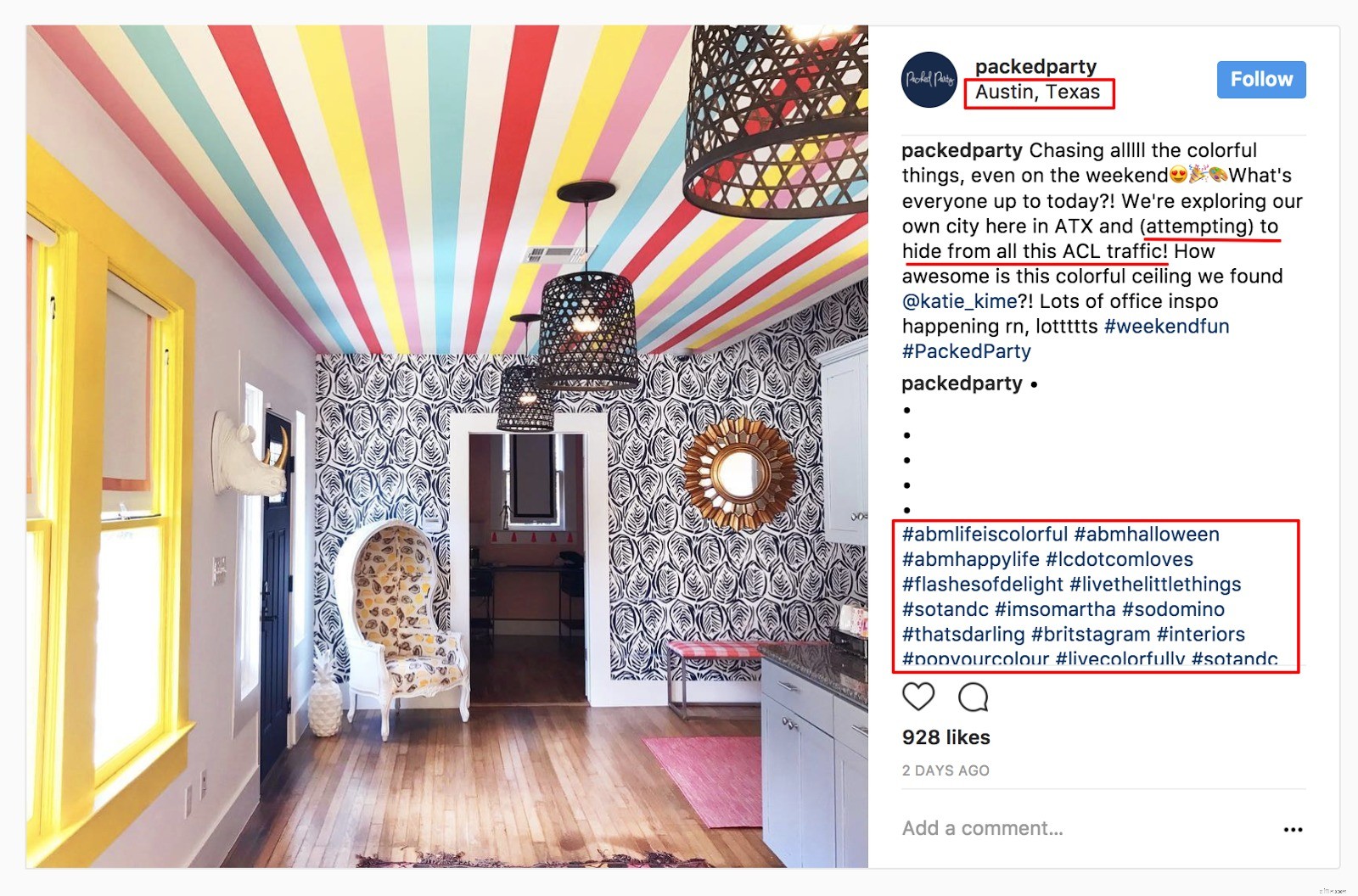Open the #britstagram hashtag
Viewport: 1358px width, 896px height.
coord(1091,635)
